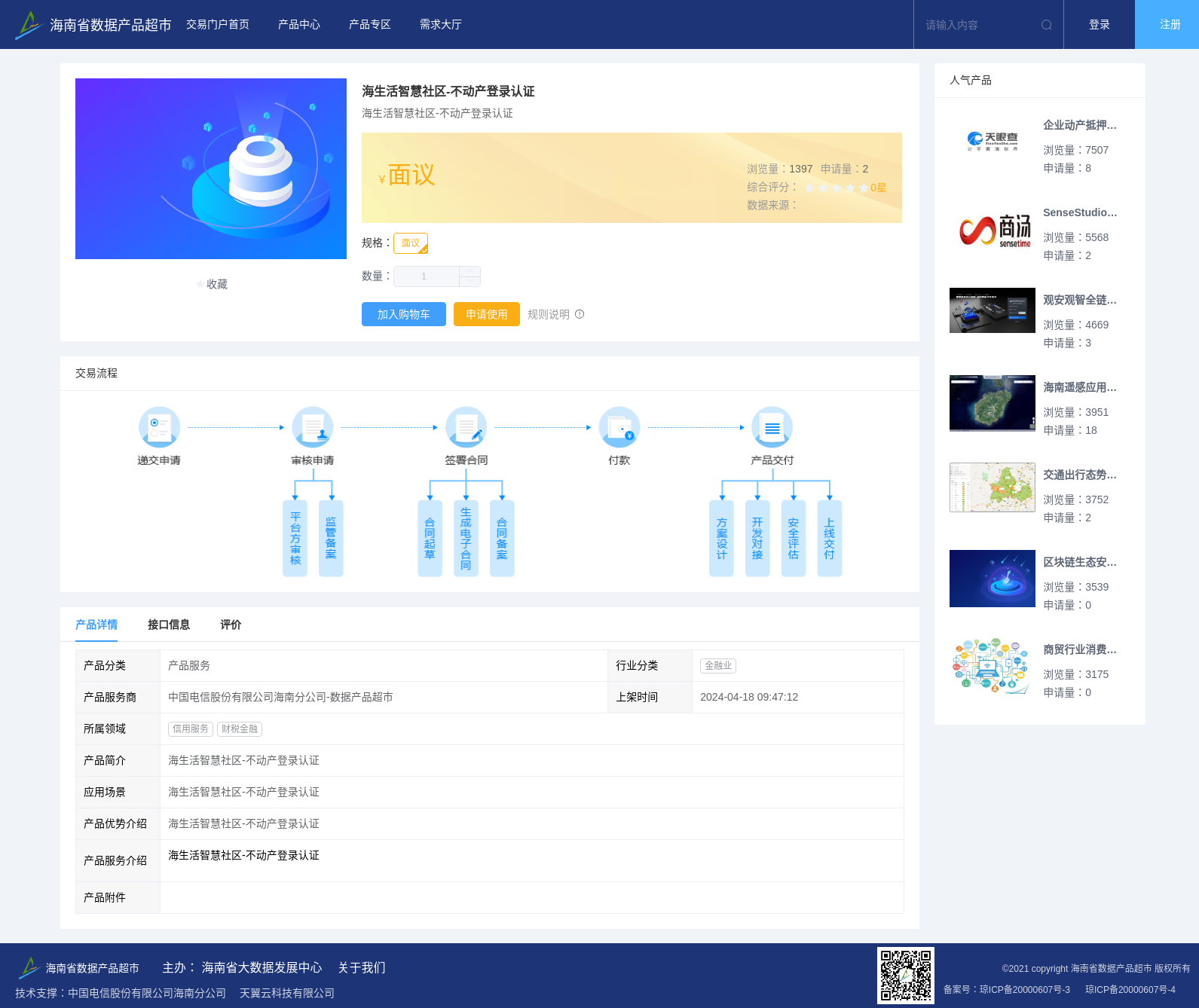Open 需求大厅 in the navigation
The image size is (1199, 1008).
click(x=441, y=25)
